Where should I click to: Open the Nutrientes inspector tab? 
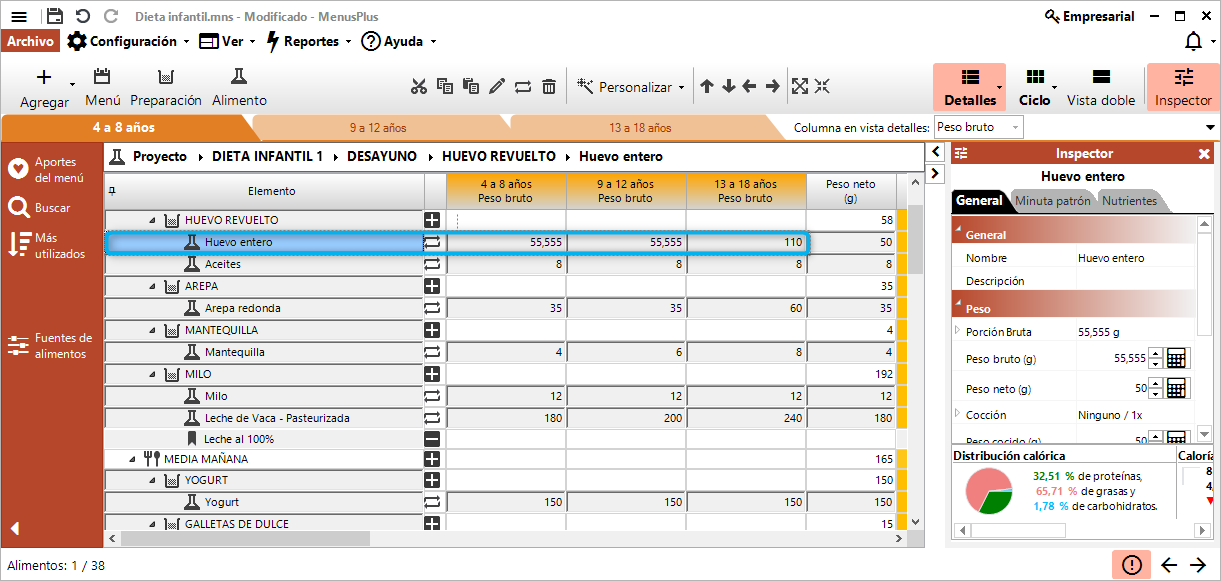point(1129,201)
